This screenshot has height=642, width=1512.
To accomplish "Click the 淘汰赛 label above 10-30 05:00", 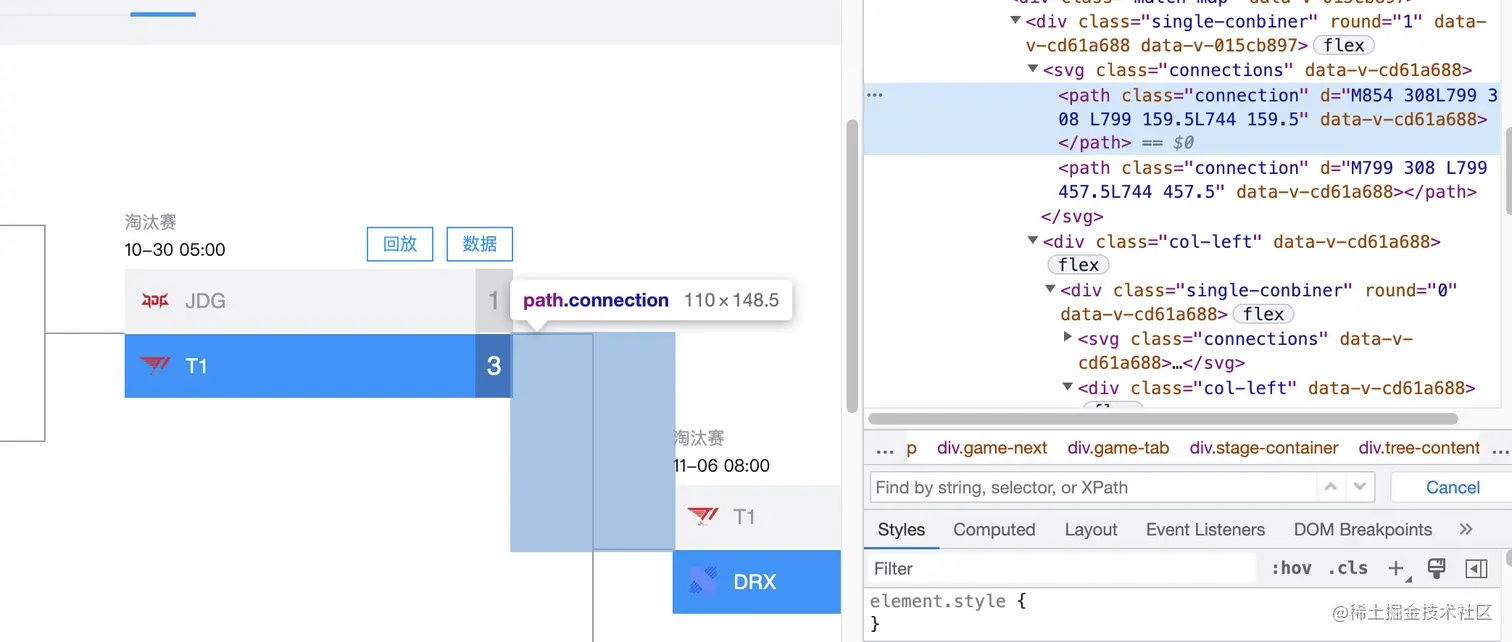I will (x=151, y=222).
